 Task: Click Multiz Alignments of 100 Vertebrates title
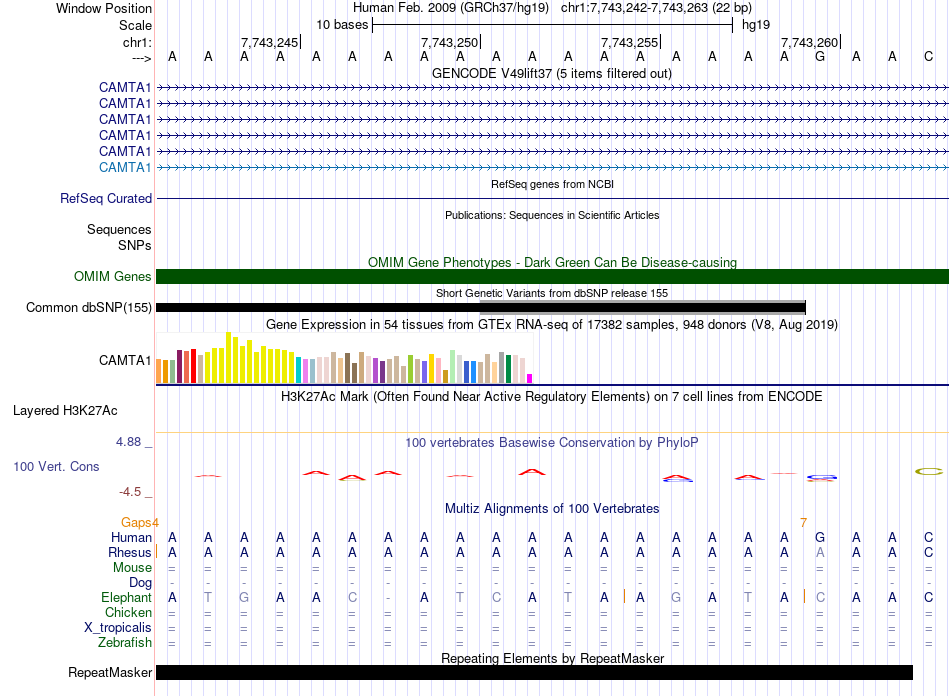[552, 509]
